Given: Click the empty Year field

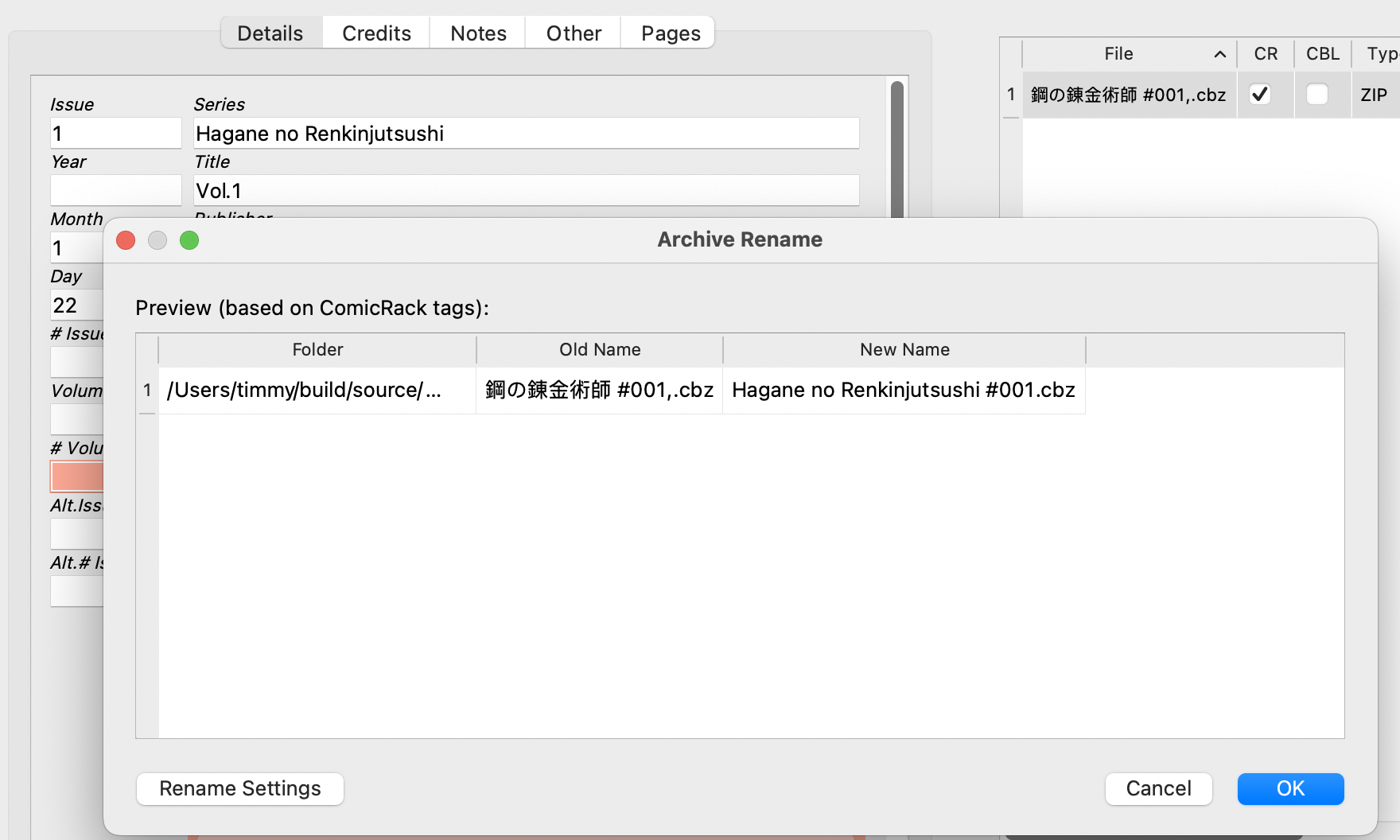Looking at the screenshot, I should 115,190.
